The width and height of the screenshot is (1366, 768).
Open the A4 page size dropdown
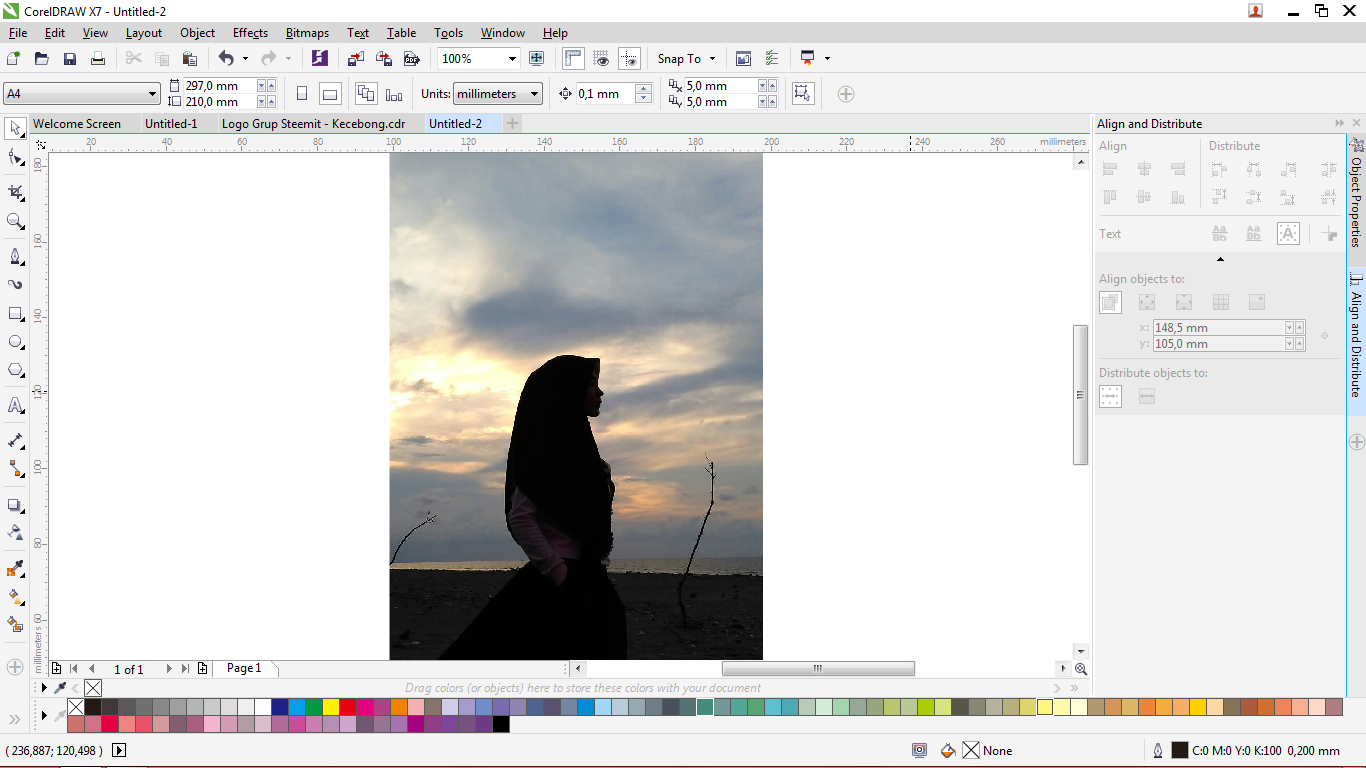[152, 94]
